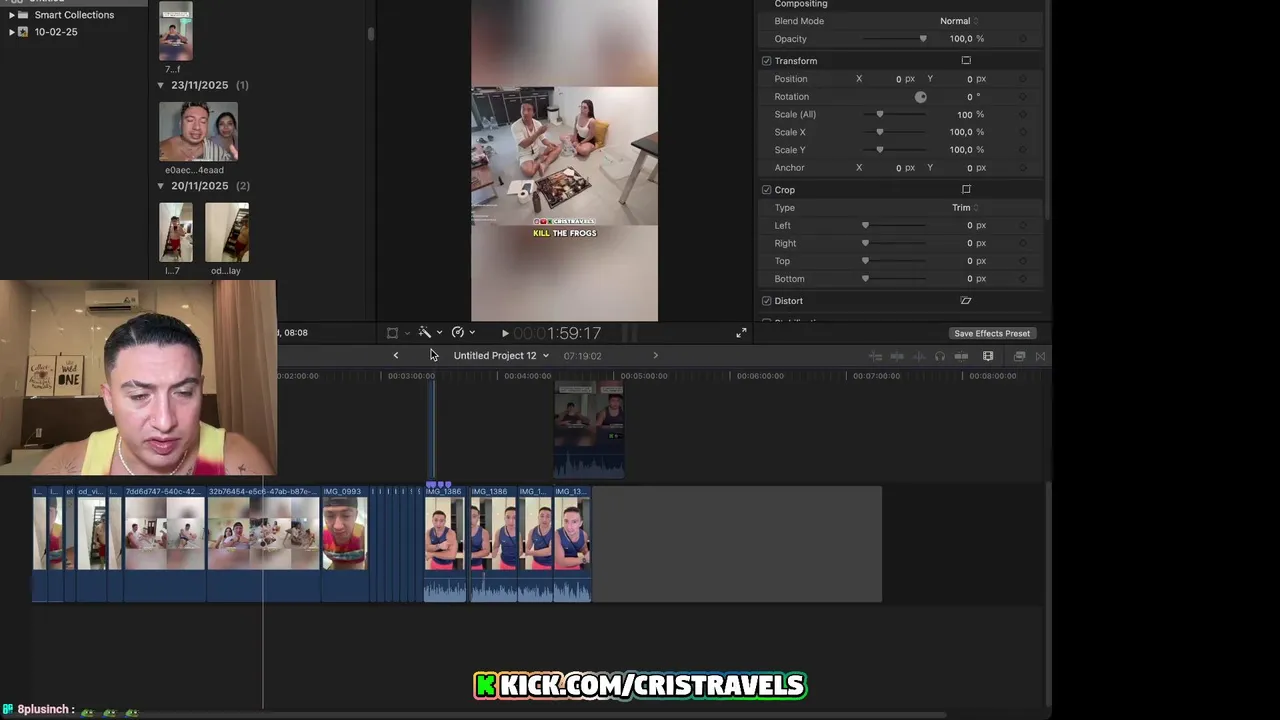Open the enhancements menu chevron beside the wand
The height and width of the screenshot is (720, 1280).
click(x=439, y=333)
